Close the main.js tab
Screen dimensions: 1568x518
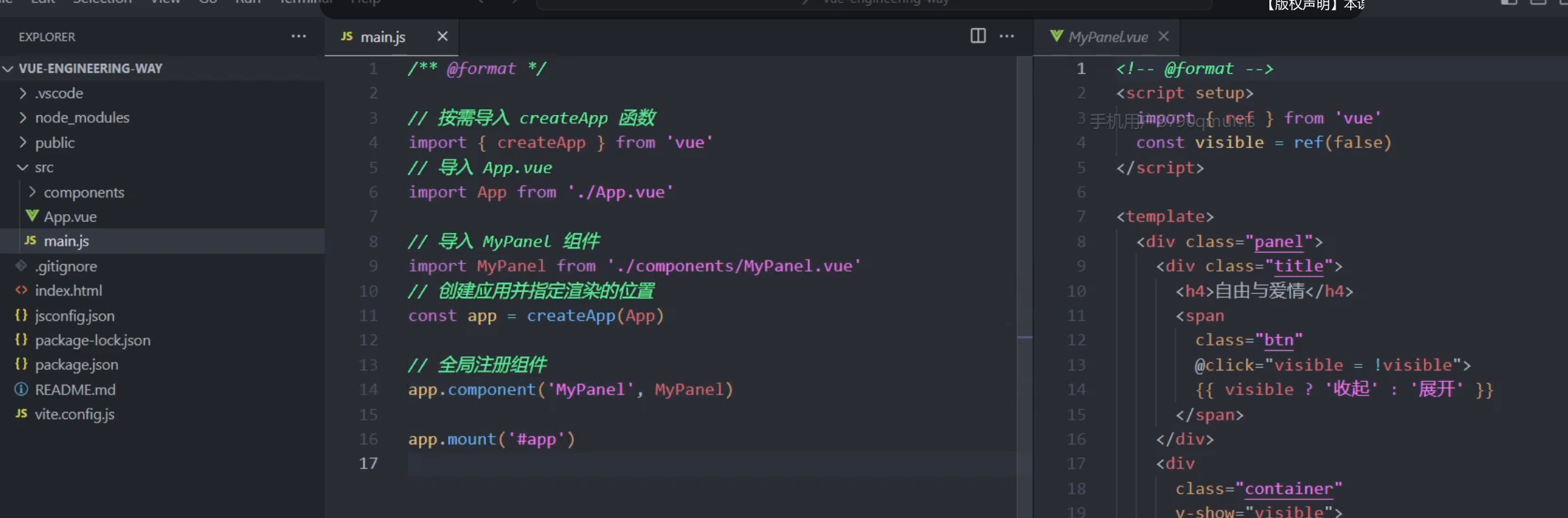(443, 36)
